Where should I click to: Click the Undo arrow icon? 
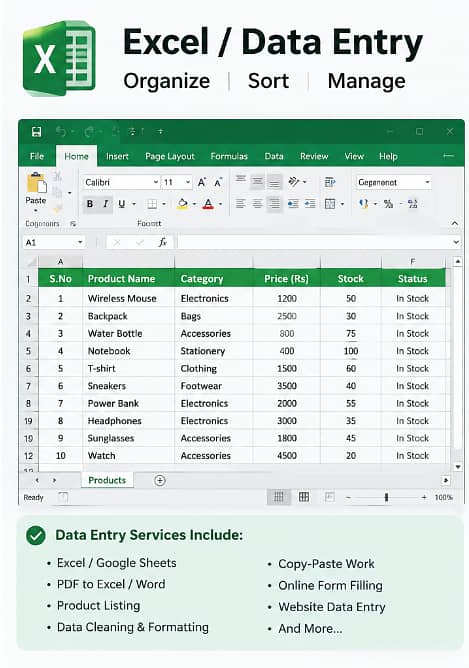61,132
